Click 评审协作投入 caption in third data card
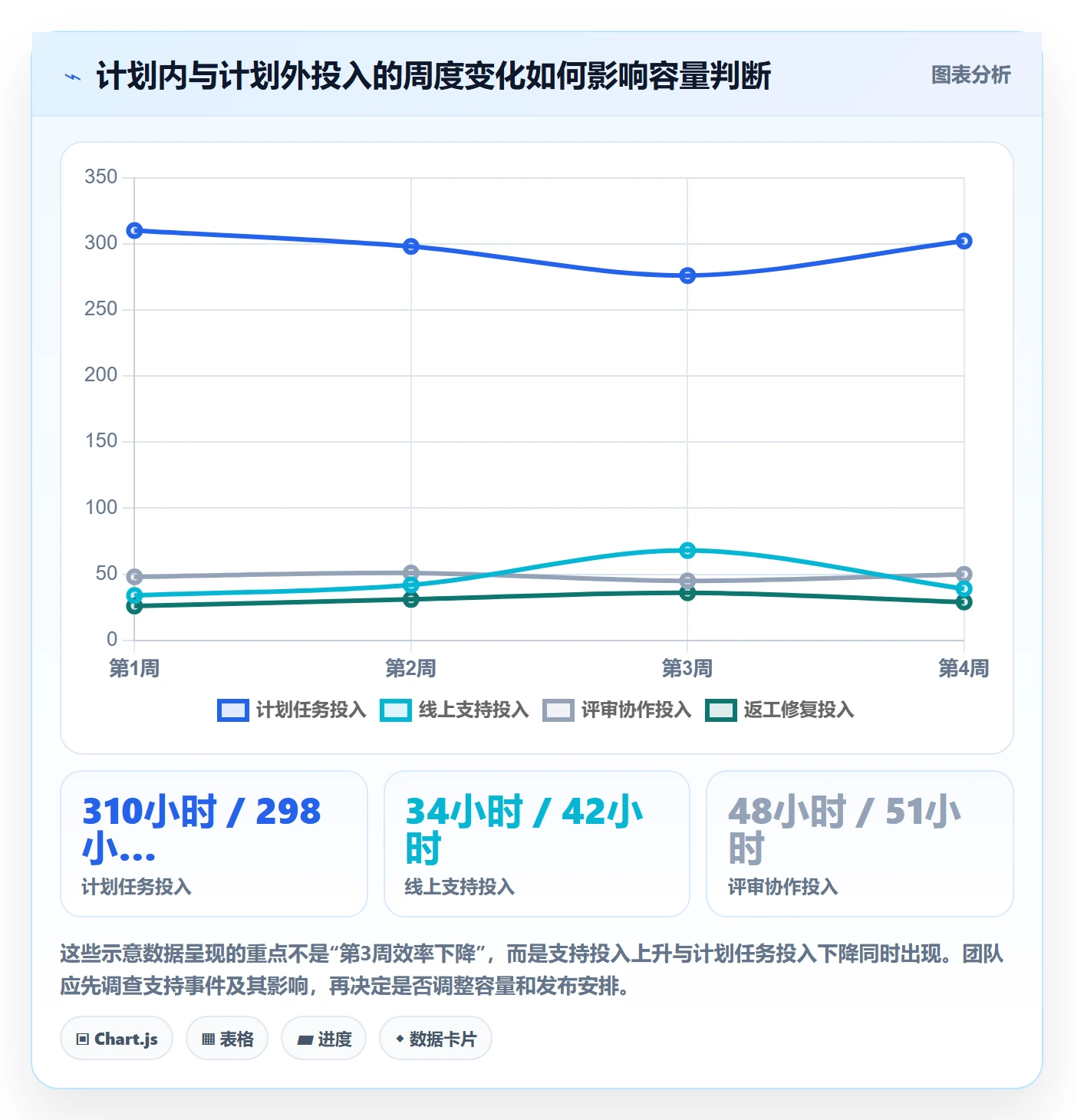1074x1120 pixels. coord(782,887)
